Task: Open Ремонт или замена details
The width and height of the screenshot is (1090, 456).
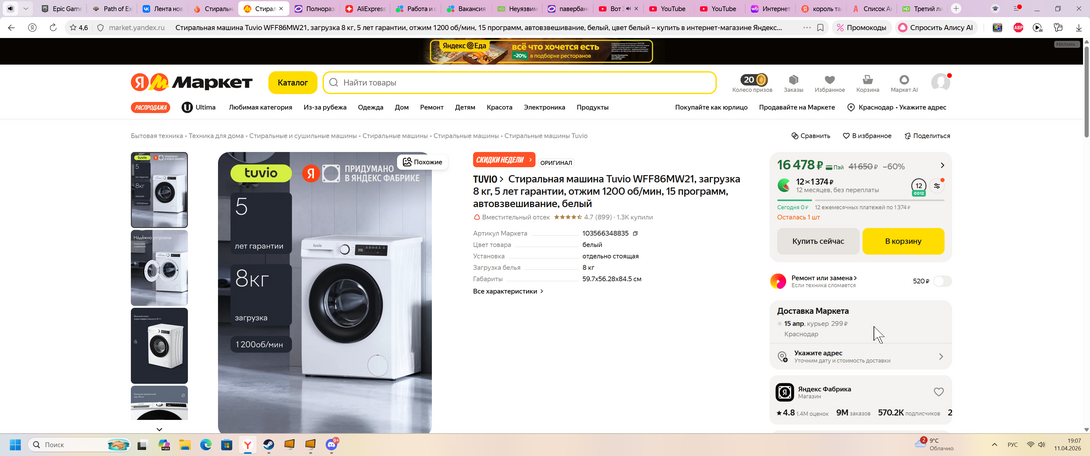Action: coord(824,277)
